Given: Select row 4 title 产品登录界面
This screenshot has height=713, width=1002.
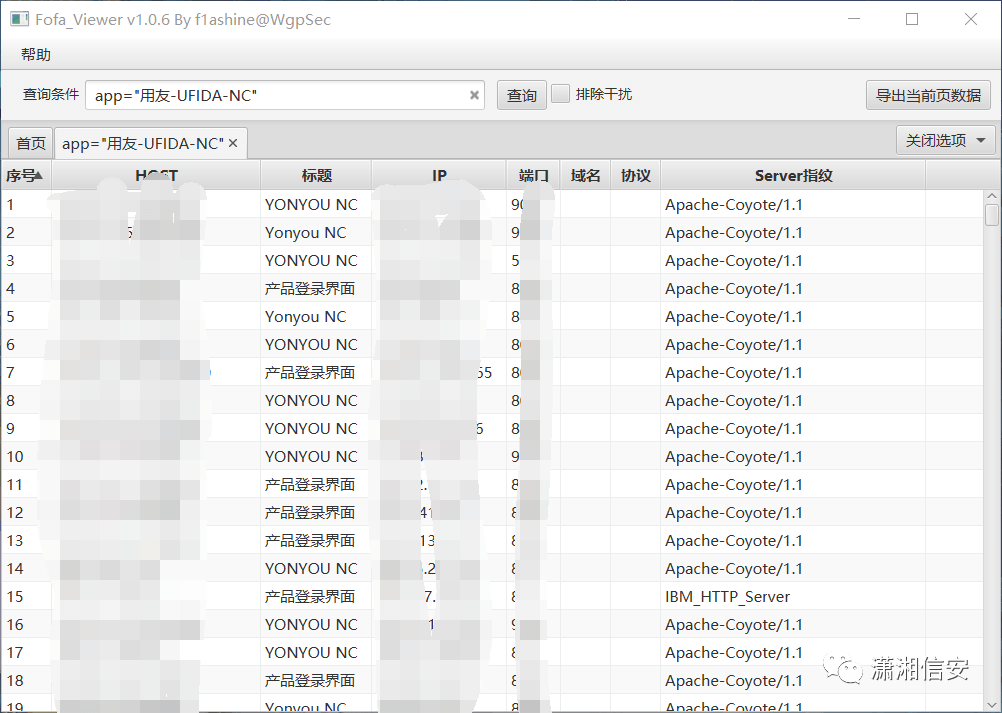Looking at the screenshot, I should [310, 289].
